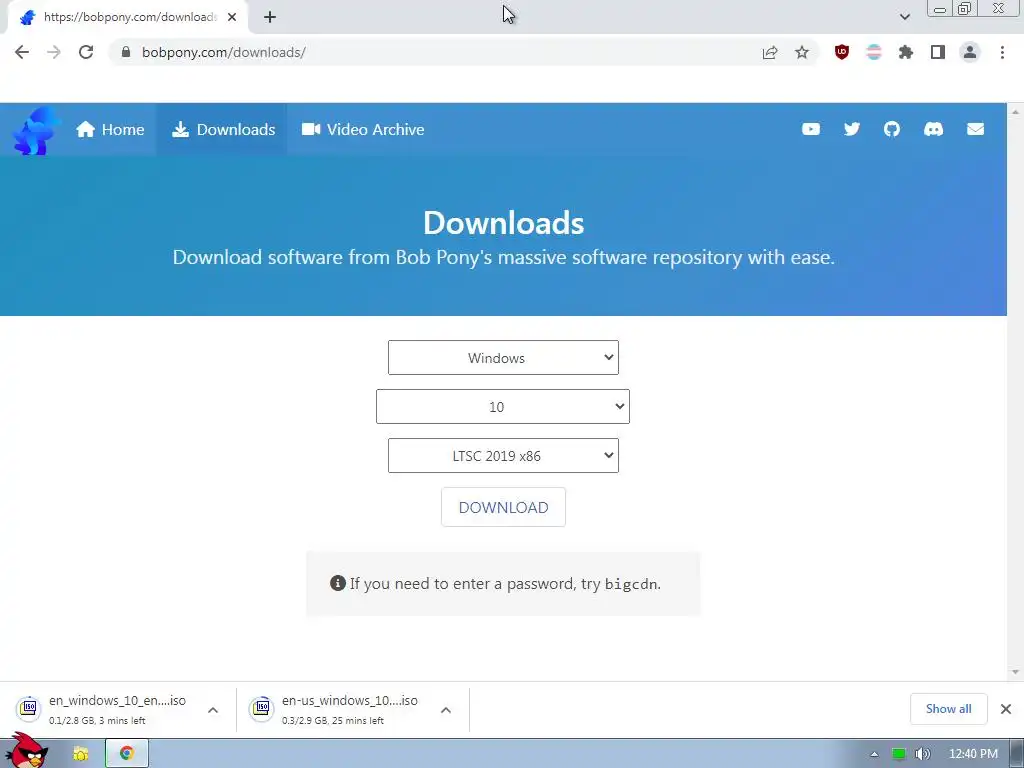Click the browser forward arrow

54,52
